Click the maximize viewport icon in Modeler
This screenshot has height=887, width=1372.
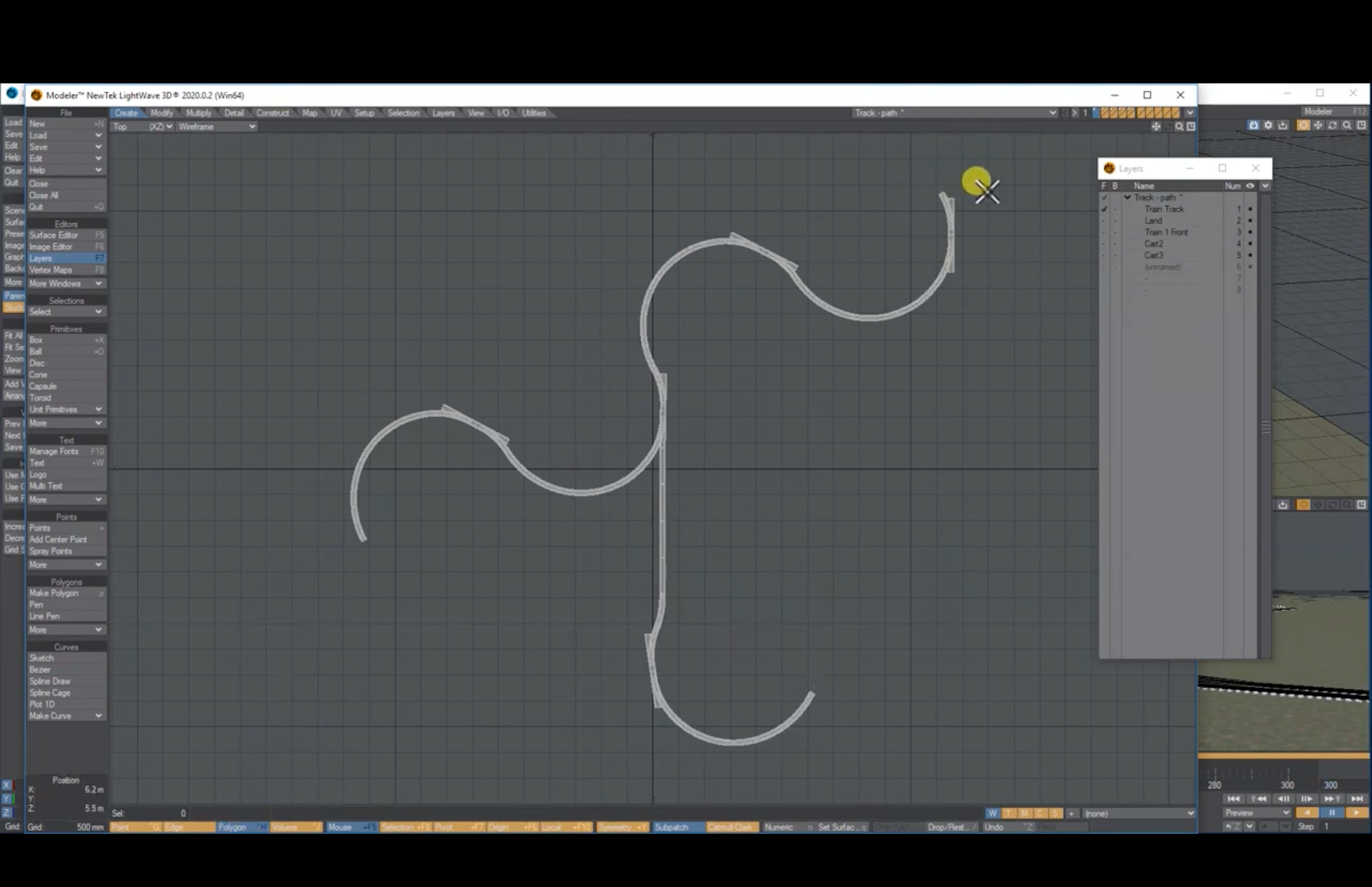[x=1191, y=127]
